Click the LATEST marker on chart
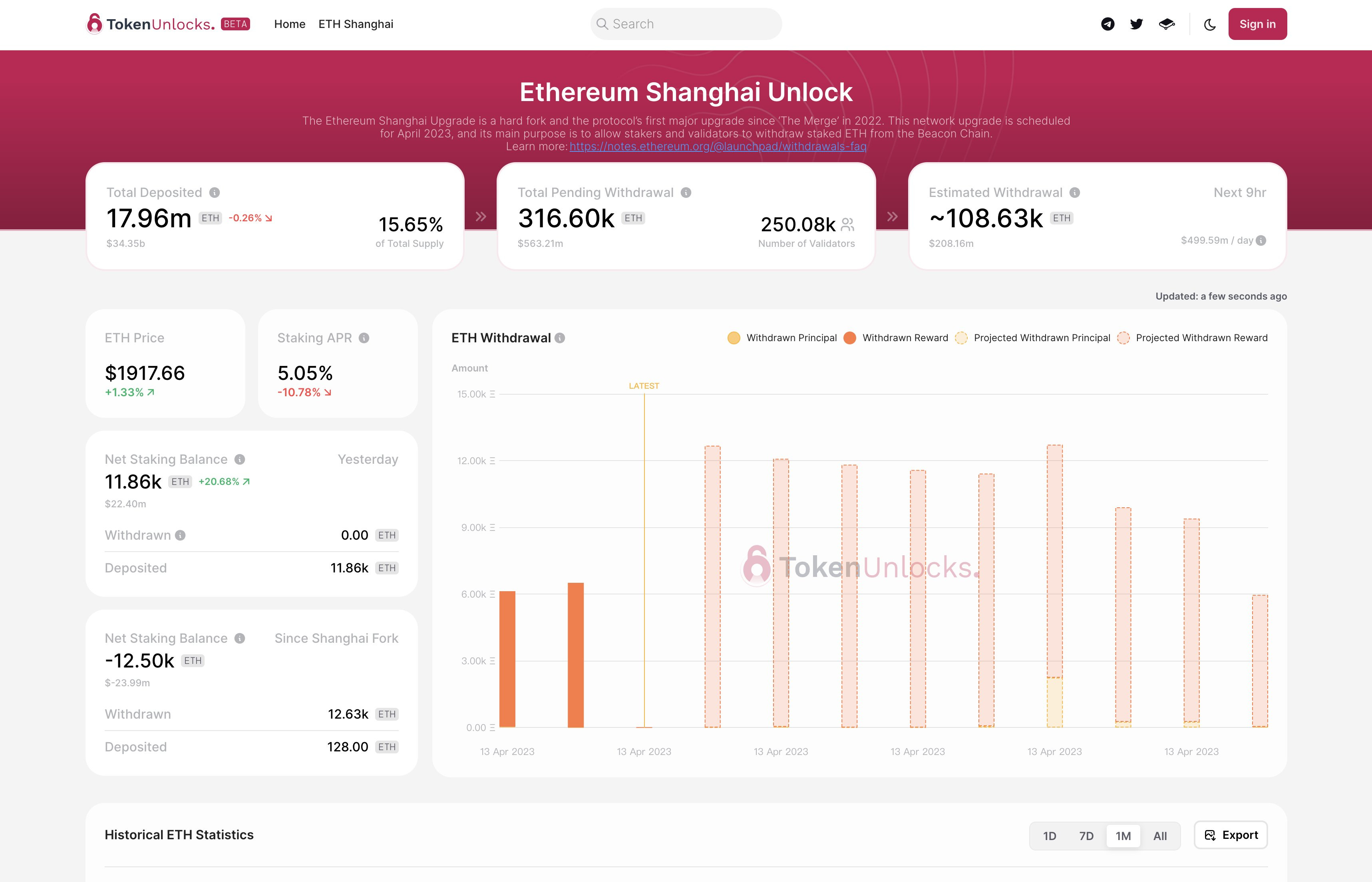Viewport: 1372px width, 882px height. [644, 386]
